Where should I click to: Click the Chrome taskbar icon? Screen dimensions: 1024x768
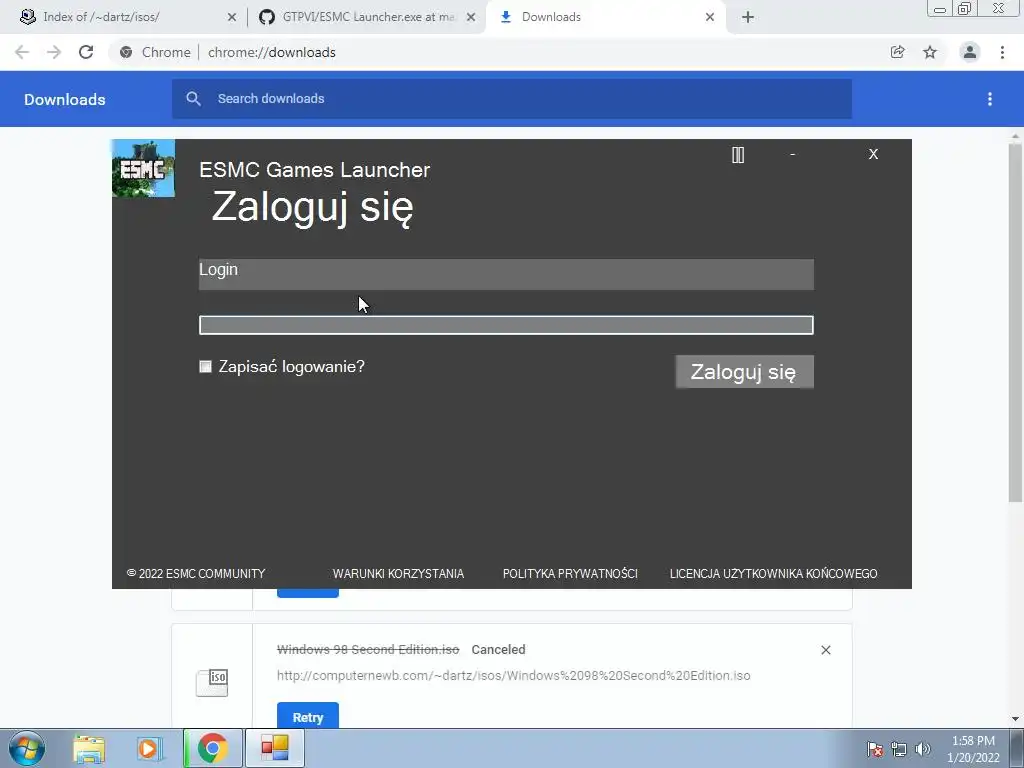[213, 748]
